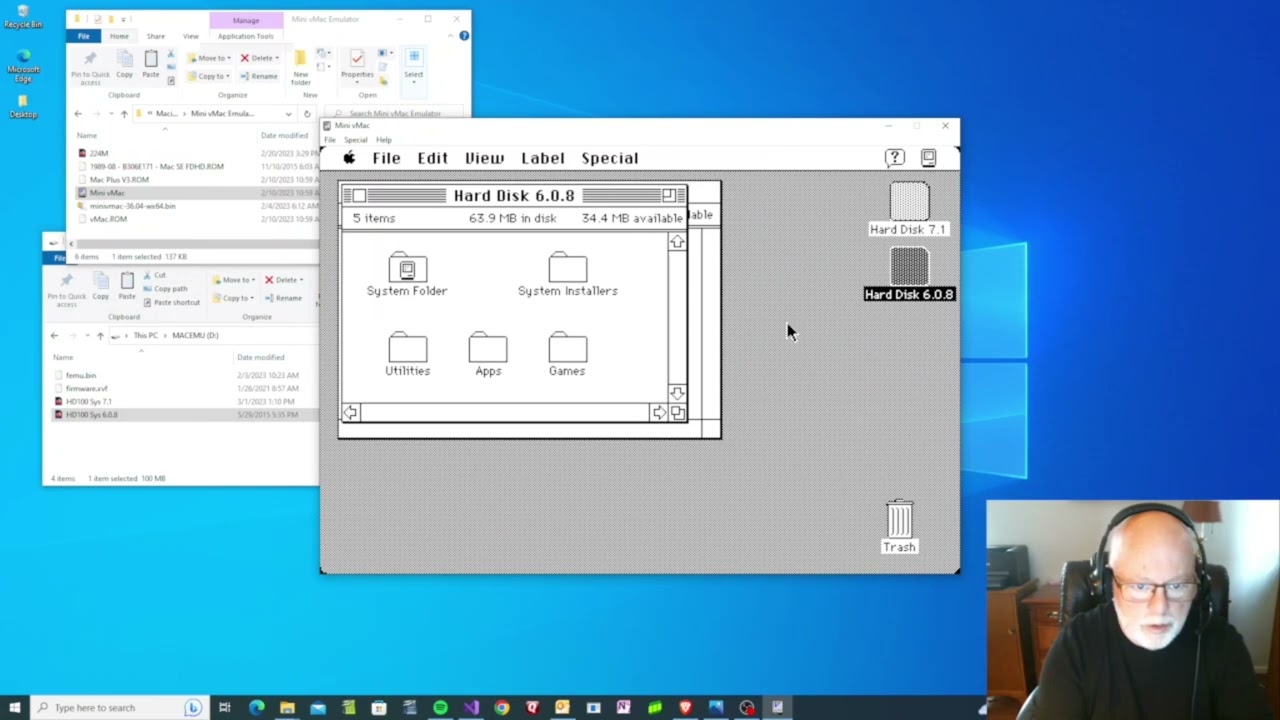Go up one level in MACEMU explorer
Screen dimensions: 1280x720
(100, 336)
